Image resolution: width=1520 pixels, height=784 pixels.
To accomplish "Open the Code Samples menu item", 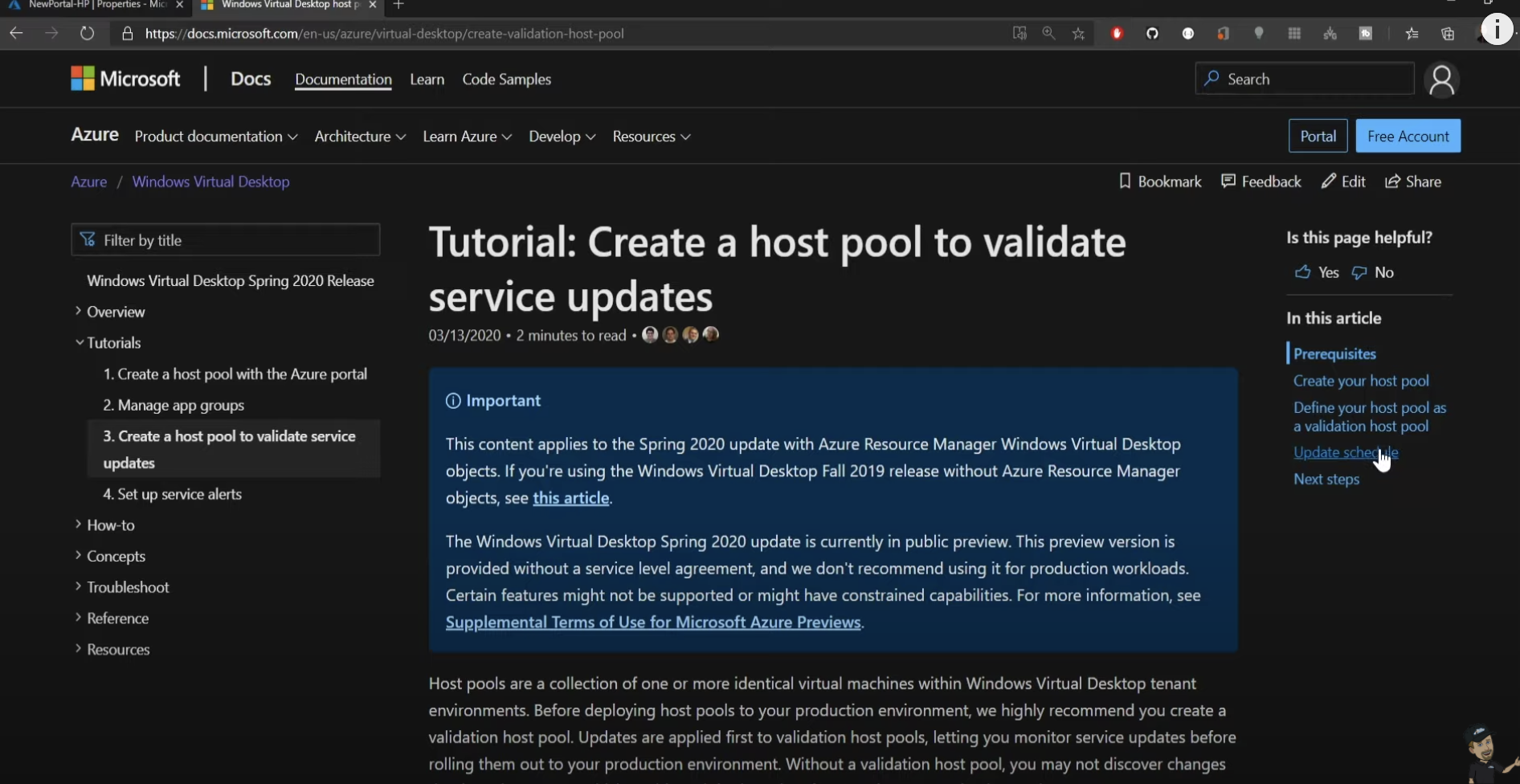I will pyautogui.click(x=506, y=80).
